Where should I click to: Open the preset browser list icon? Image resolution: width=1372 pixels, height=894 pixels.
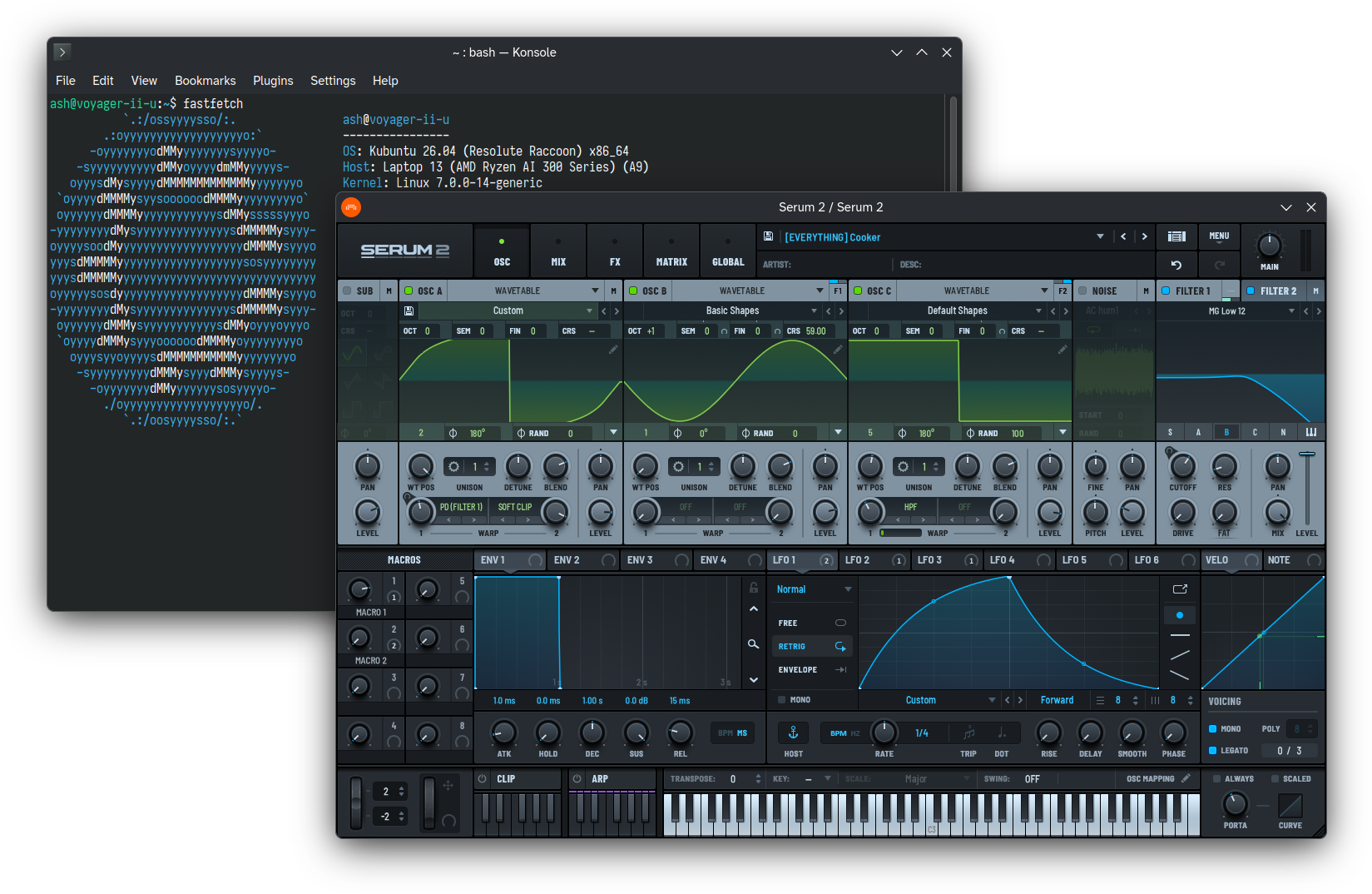click(x=1176, y=236)
